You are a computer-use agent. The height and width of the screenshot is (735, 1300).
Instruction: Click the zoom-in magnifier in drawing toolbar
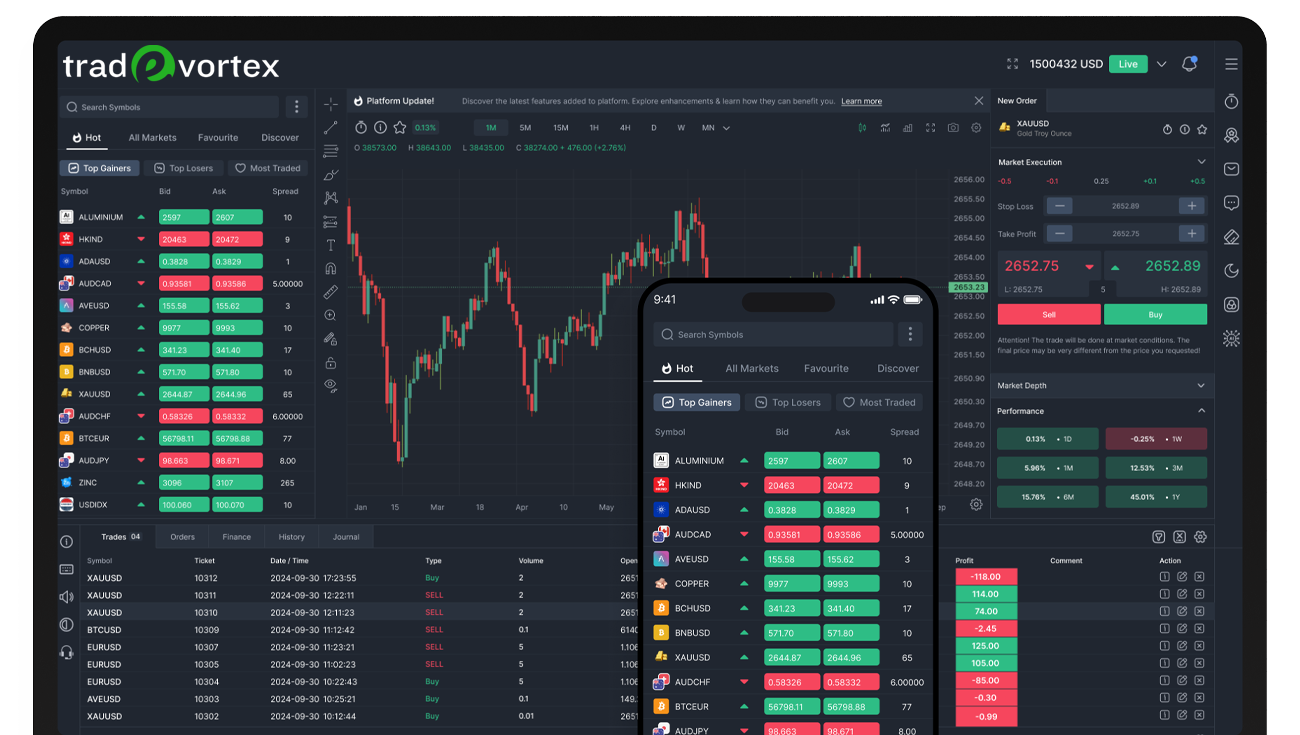(x=331, y=315)
